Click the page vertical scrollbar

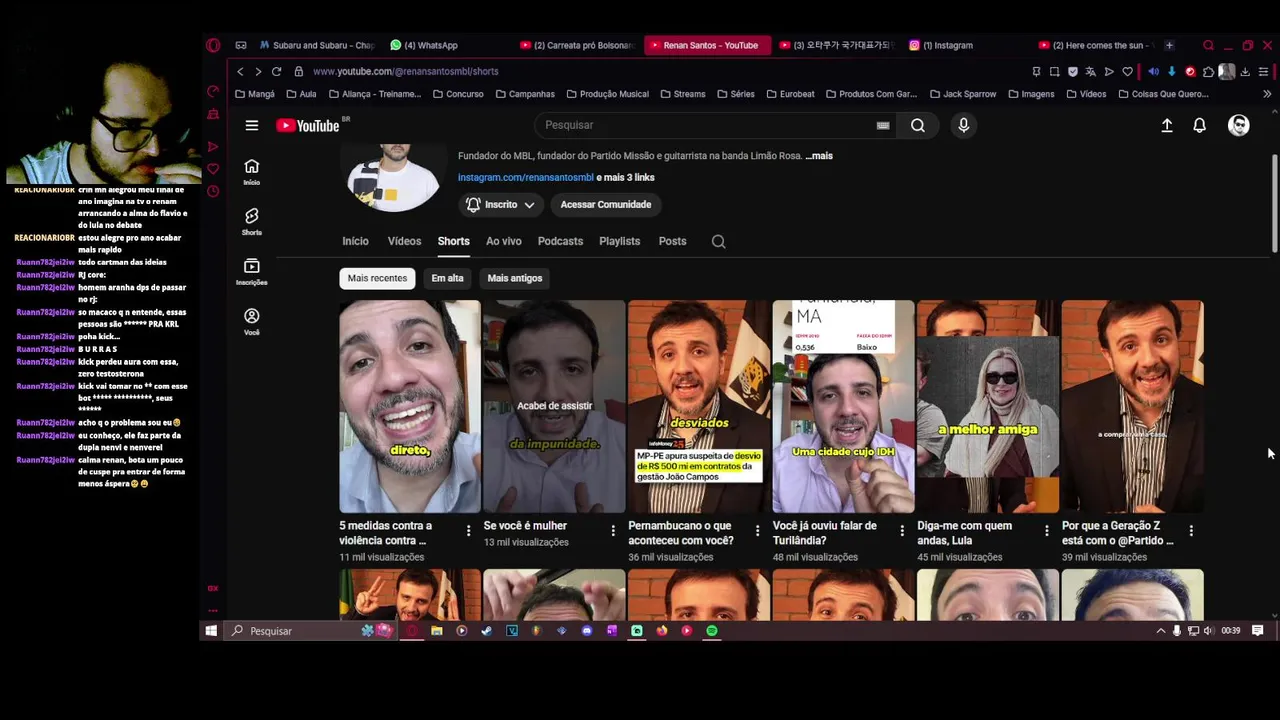[1274, 204]
